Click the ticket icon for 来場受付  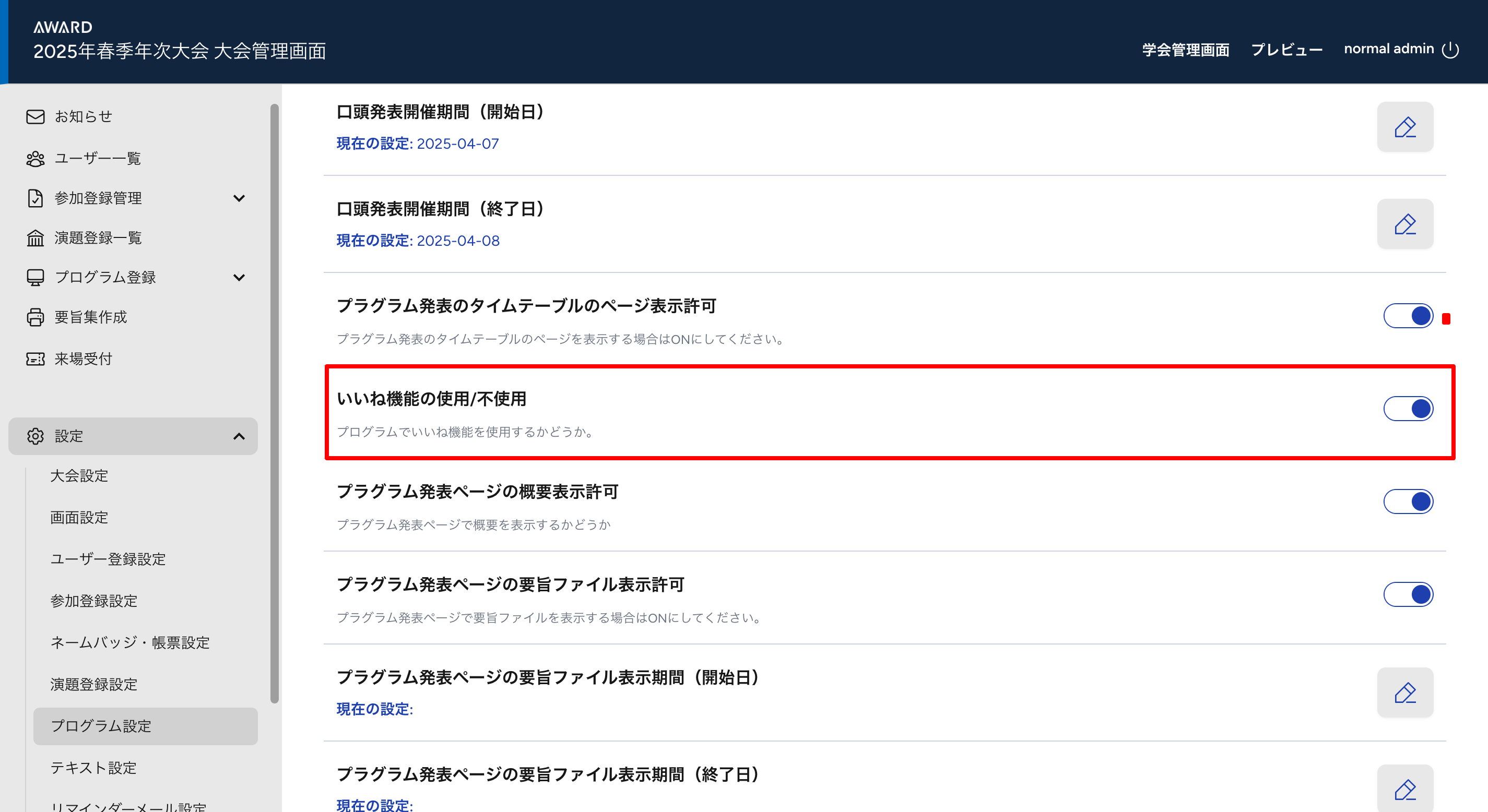(x=35, y=359)
